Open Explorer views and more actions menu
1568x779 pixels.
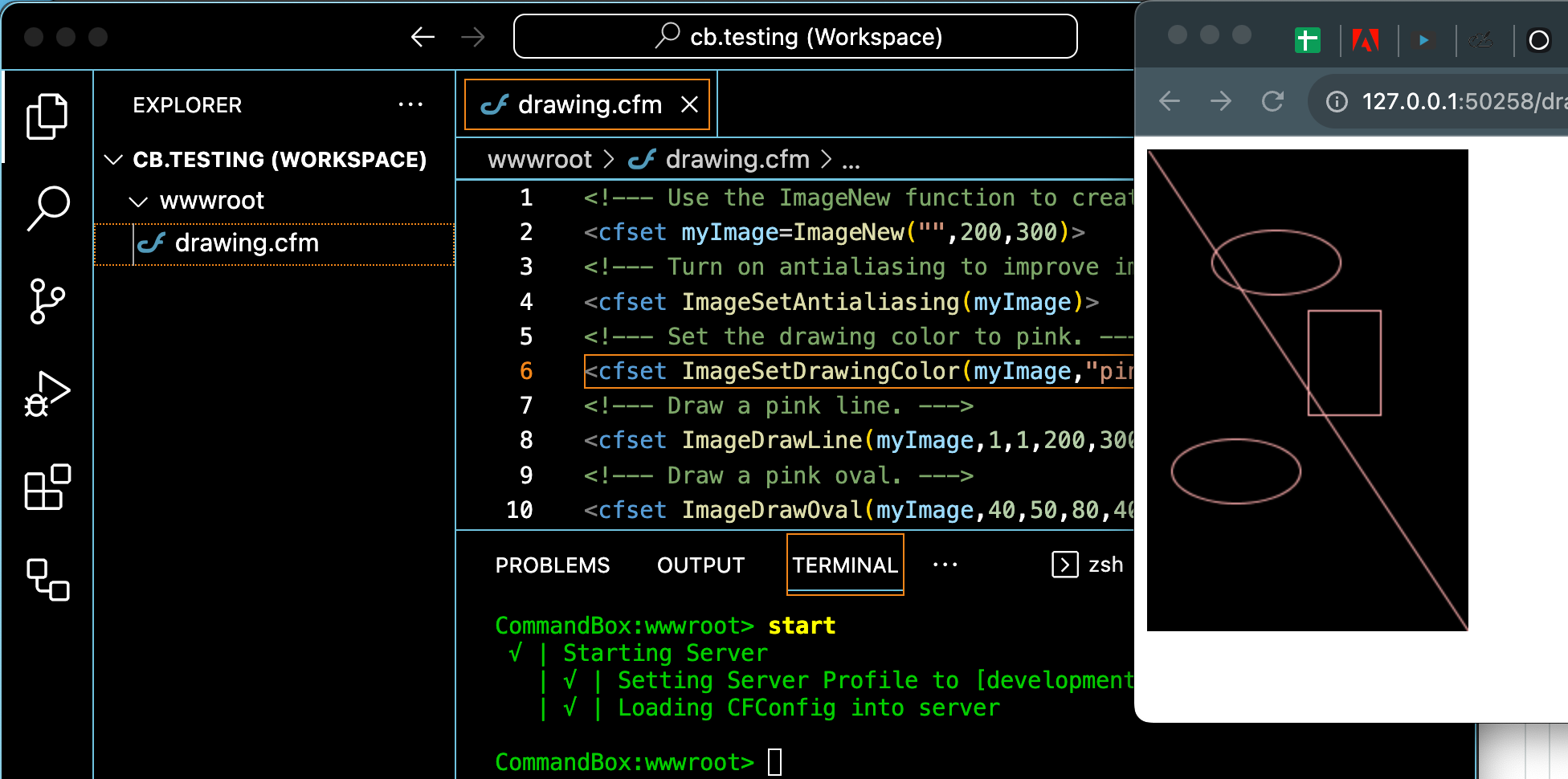(x=410, y=104)
